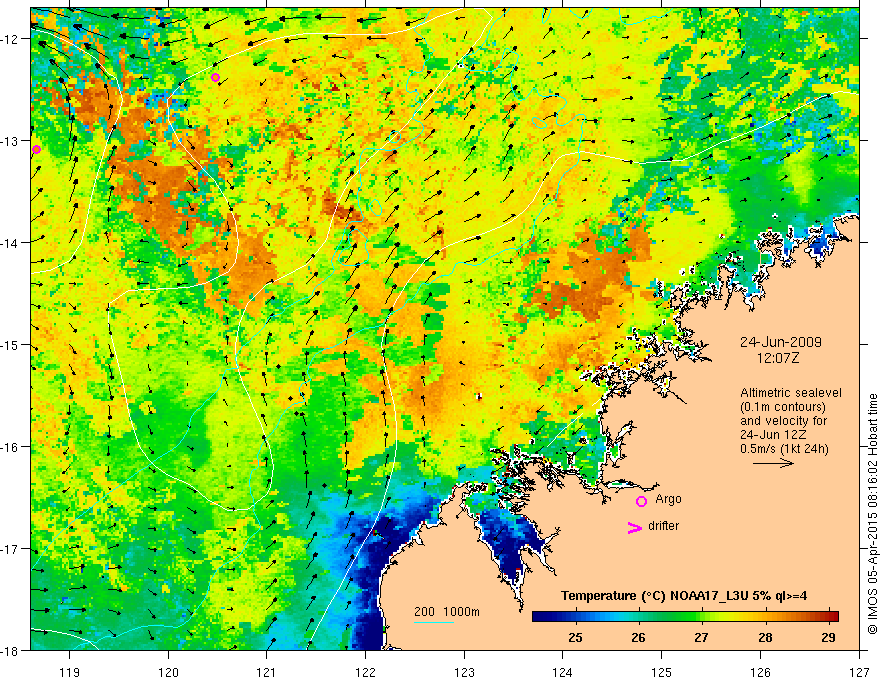Viewport: 880px width, 680px height.
Task: Click the longitude axis label '121'
Action: (x=267, y=672)
